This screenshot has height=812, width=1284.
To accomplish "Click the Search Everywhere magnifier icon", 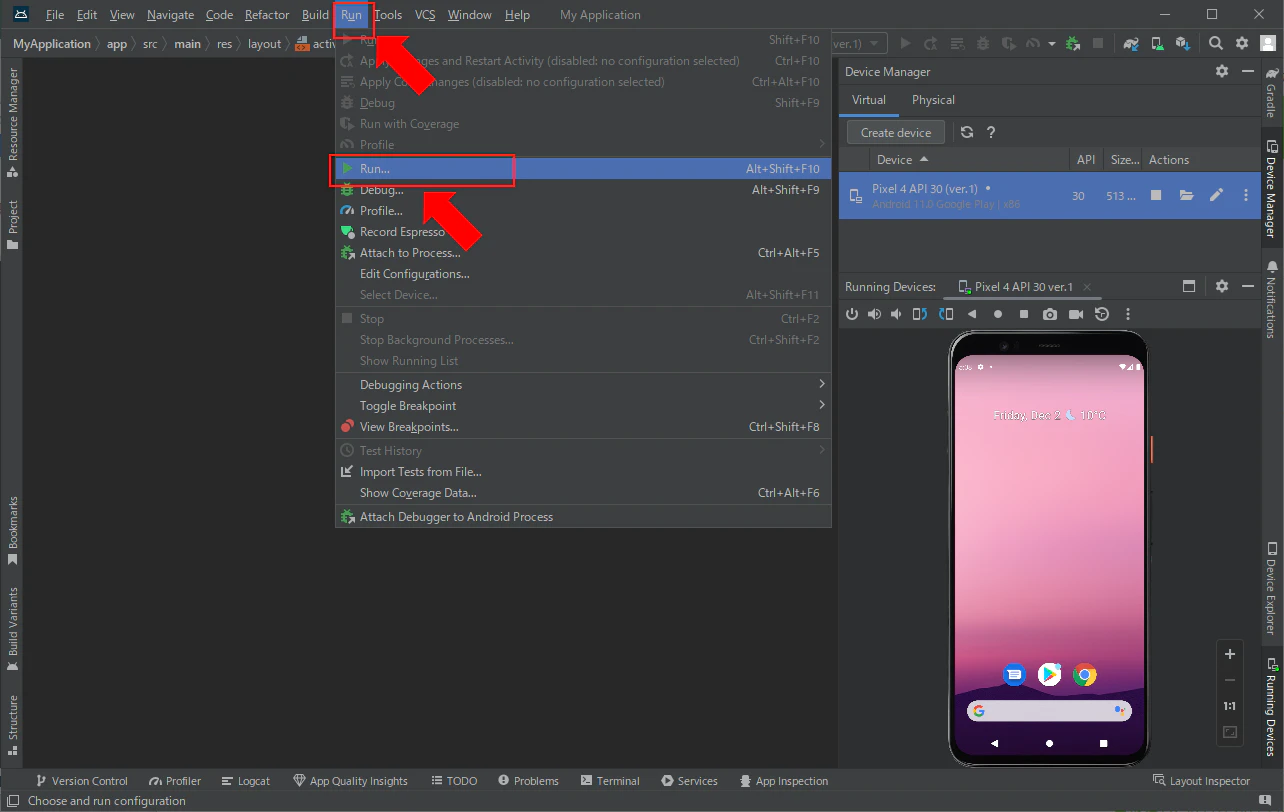I will 1215,44.
